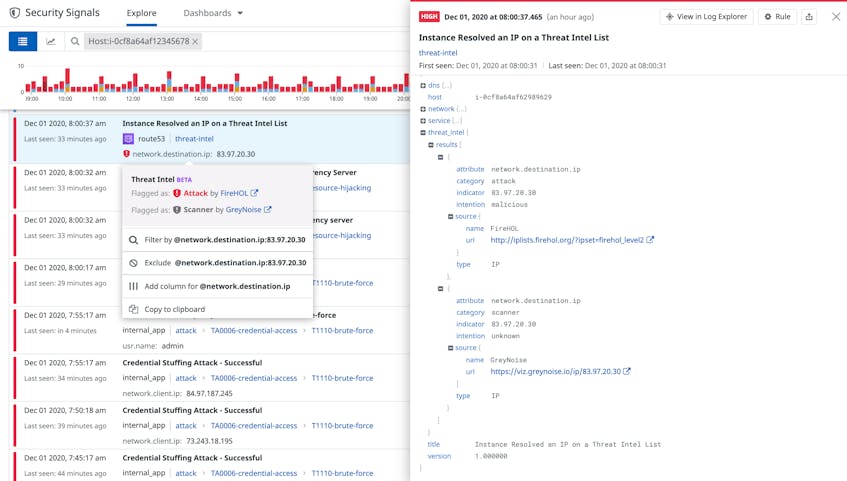Click 83.97.20.30 destination IP value
The width and height of the screenshot is (847, 481).
tap(236, 154)
